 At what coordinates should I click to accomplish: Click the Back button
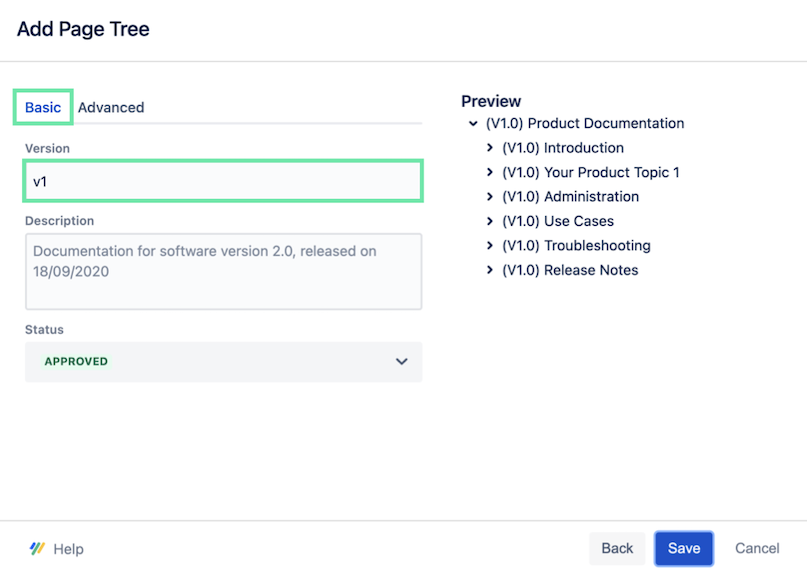pos(617,548)
